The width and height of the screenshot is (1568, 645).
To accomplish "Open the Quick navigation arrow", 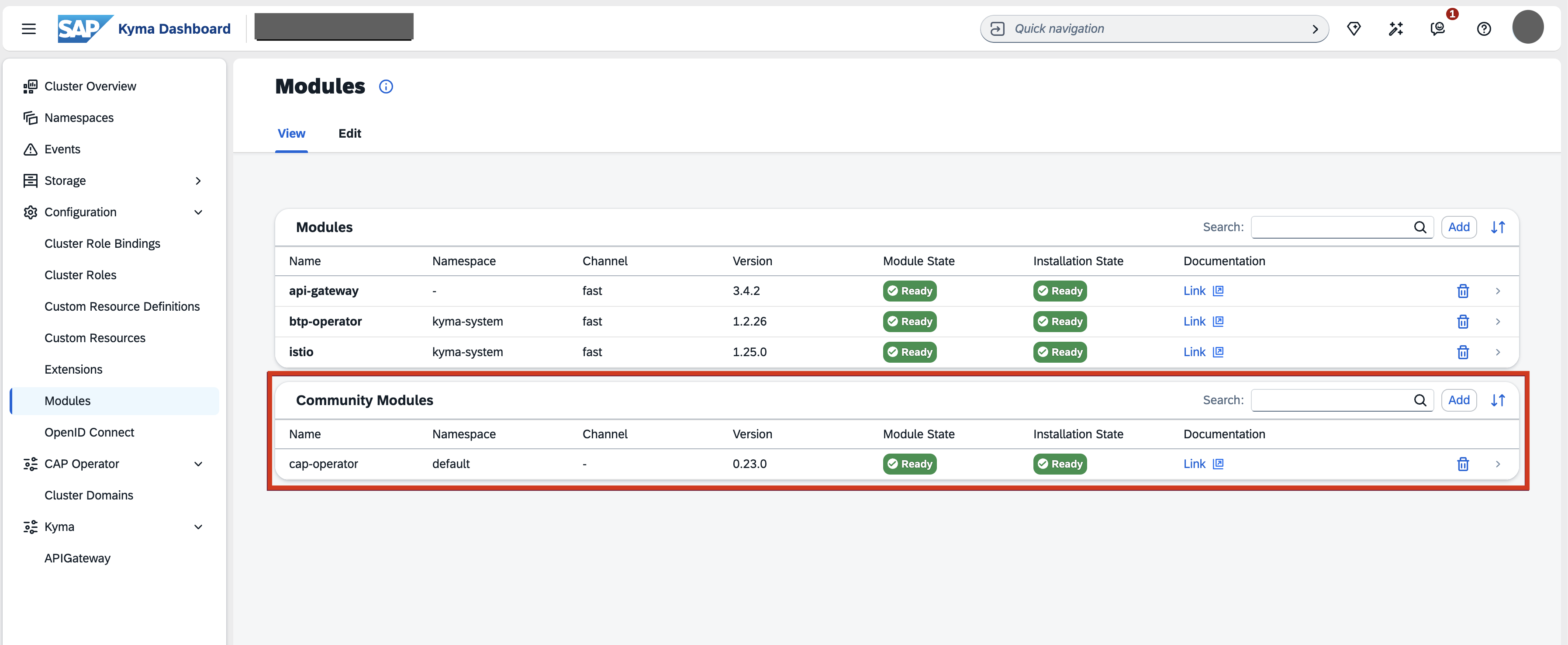I will pyautogui.click(x=1315, y=29).
